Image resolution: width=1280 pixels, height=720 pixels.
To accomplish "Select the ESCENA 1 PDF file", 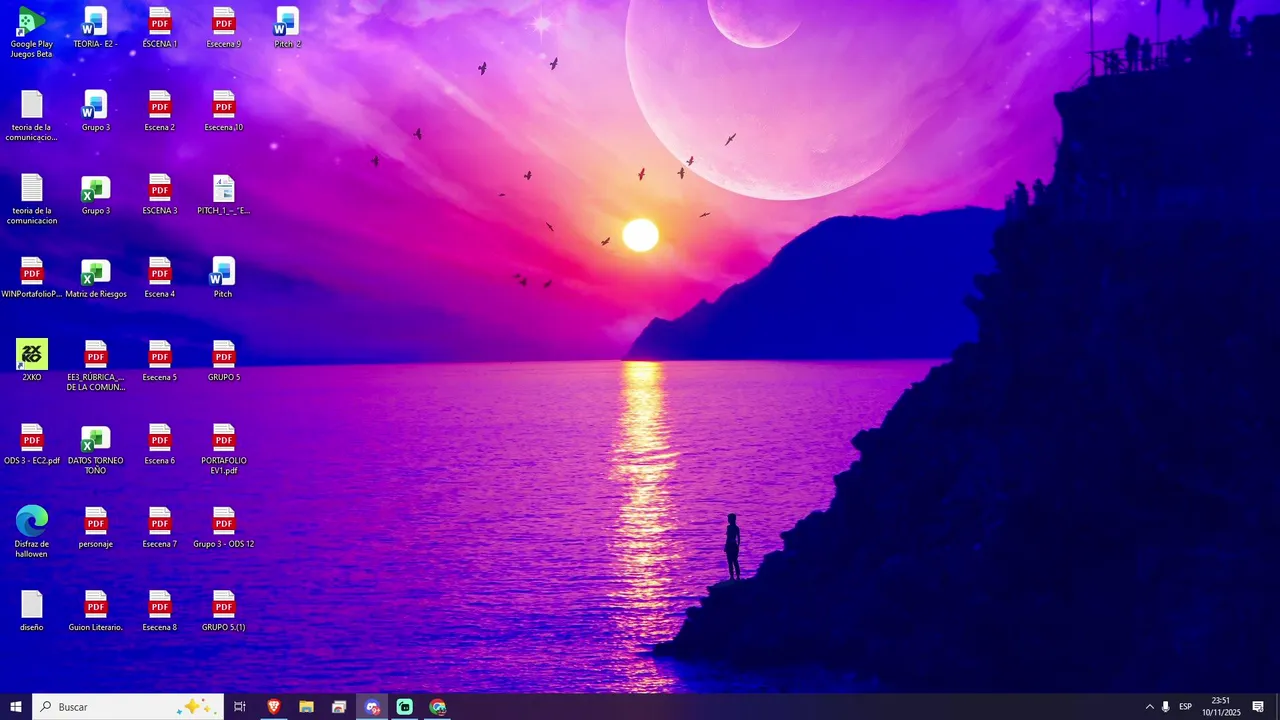I will tap(160, 28).
